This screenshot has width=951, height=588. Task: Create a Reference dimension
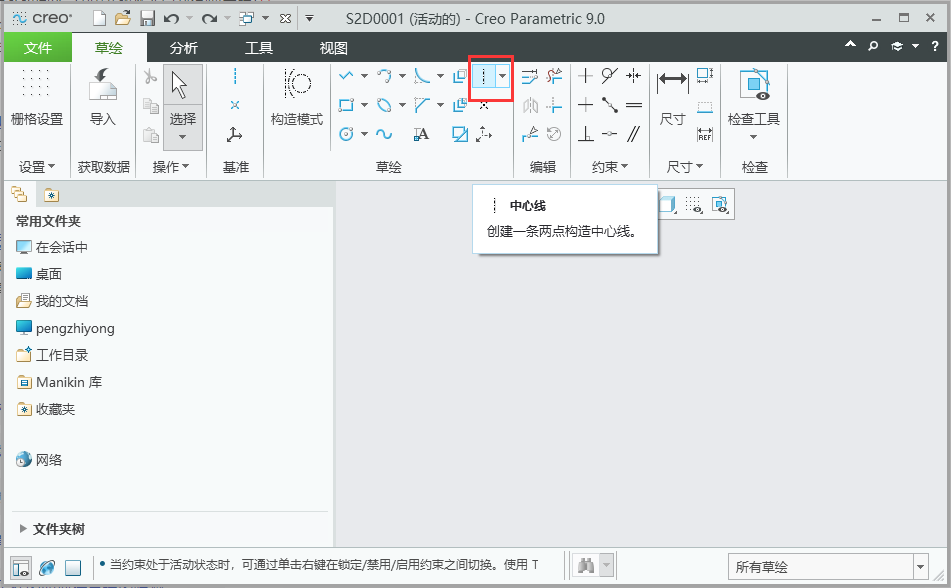[x=705, y=134]
